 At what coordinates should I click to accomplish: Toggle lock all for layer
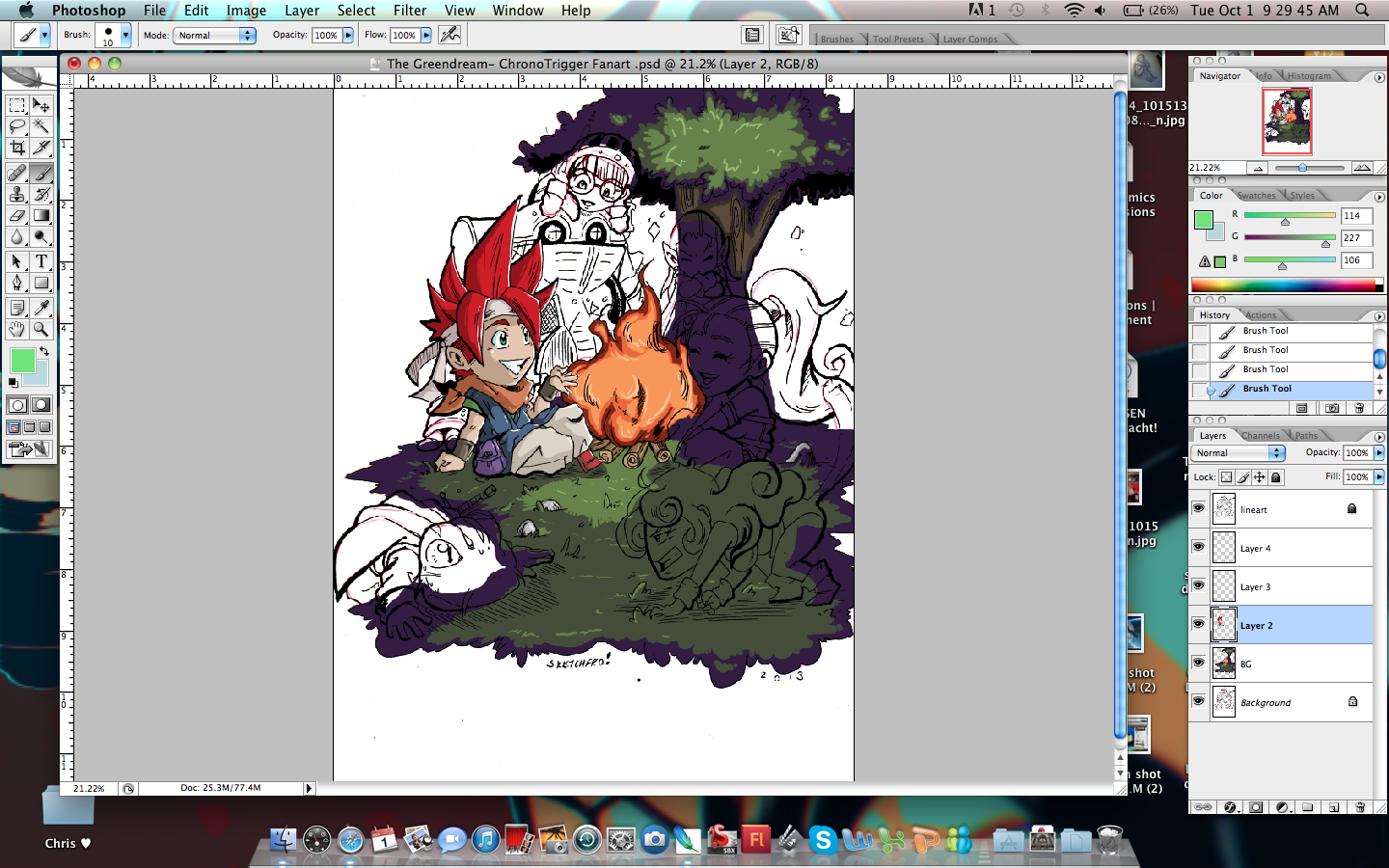pyautogui.click(x=1276, y=476)
